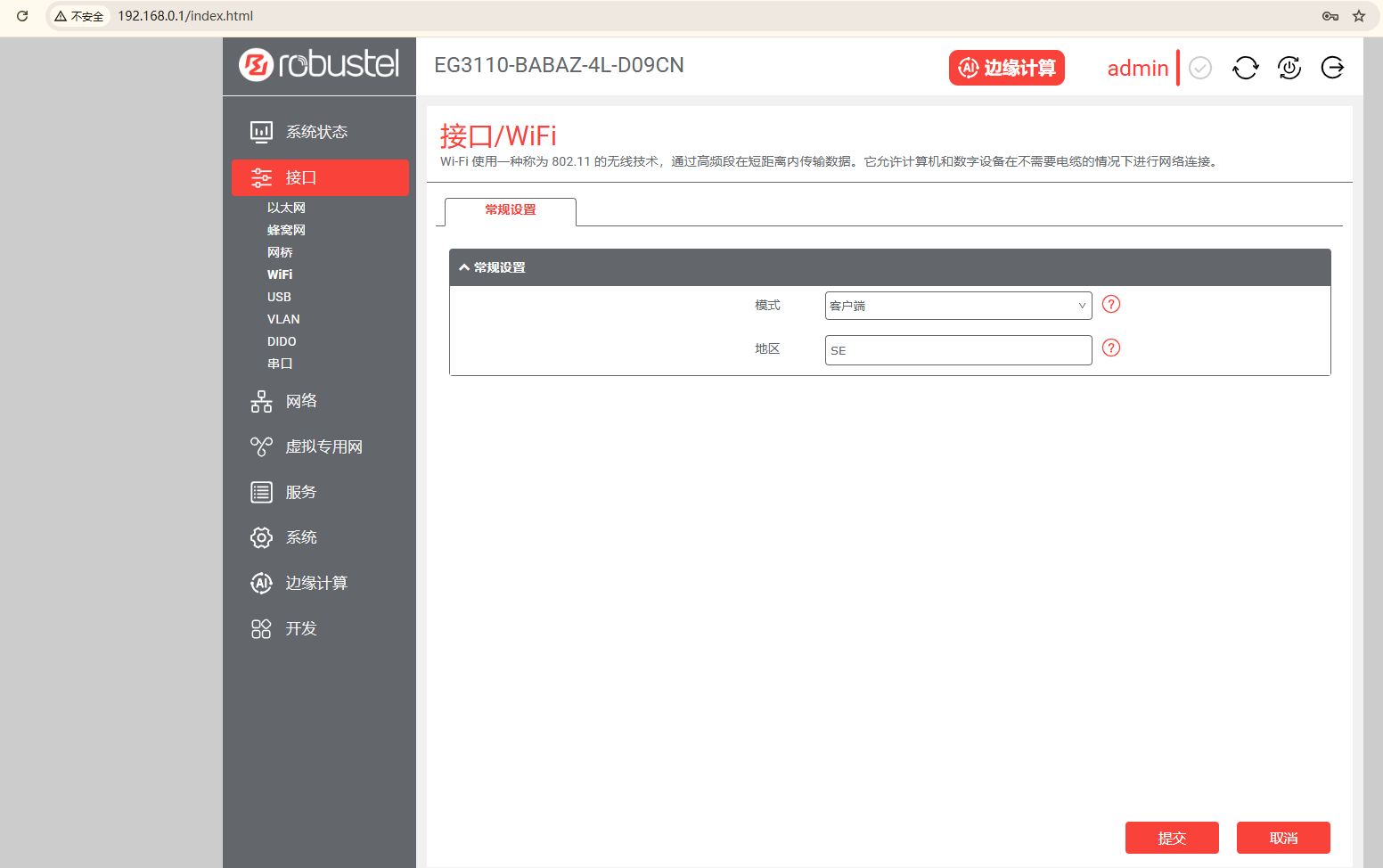Click the reboot power icon in header
Screen dimensions: 1383x868
click(1289, 68)
